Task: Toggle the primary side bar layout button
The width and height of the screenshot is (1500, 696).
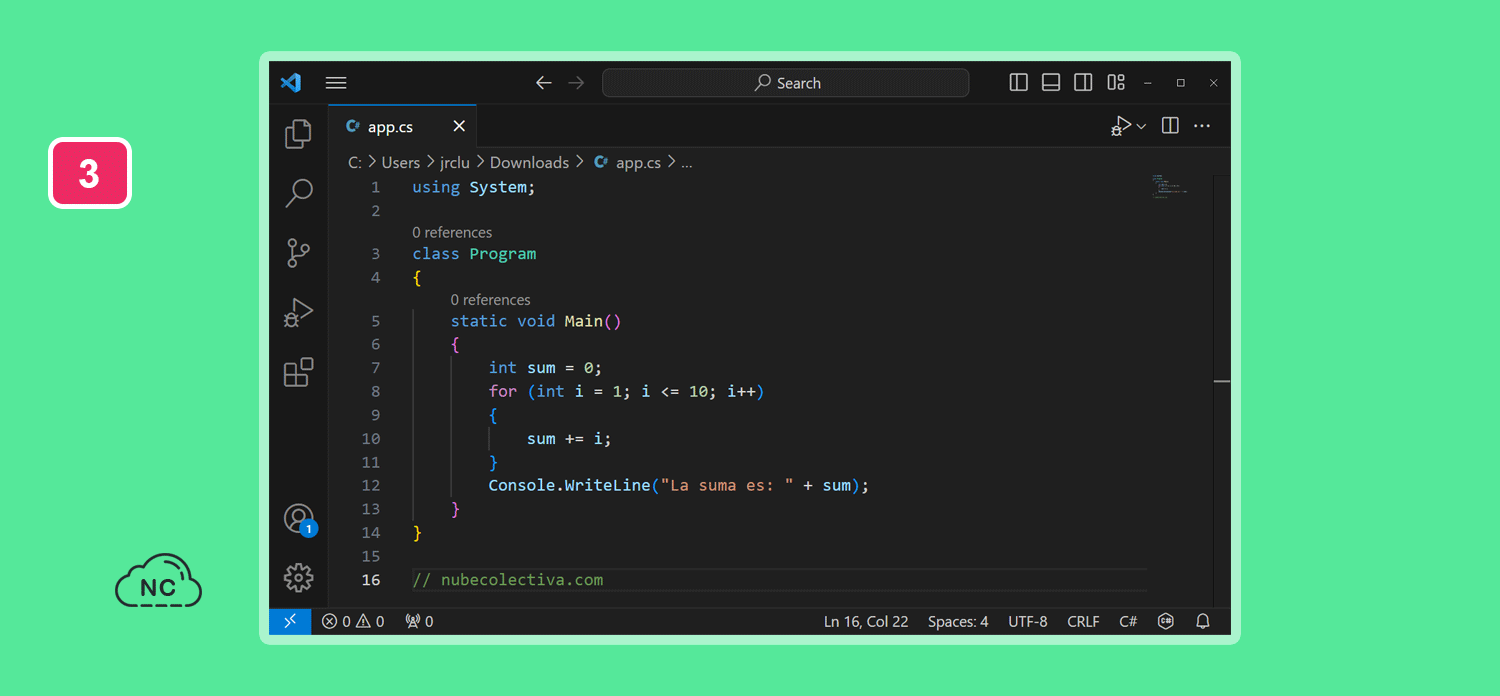Action: pos(1018,83)
